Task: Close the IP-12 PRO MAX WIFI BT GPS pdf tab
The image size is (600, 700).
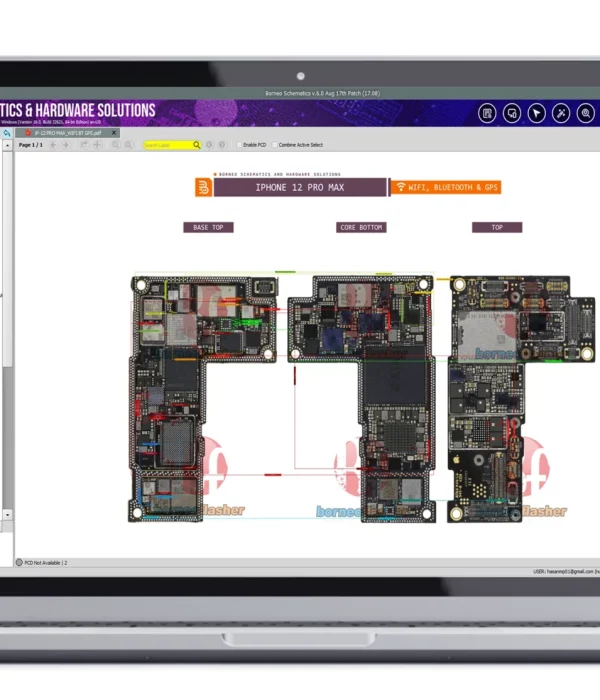Action: click(x=114, y=133)
